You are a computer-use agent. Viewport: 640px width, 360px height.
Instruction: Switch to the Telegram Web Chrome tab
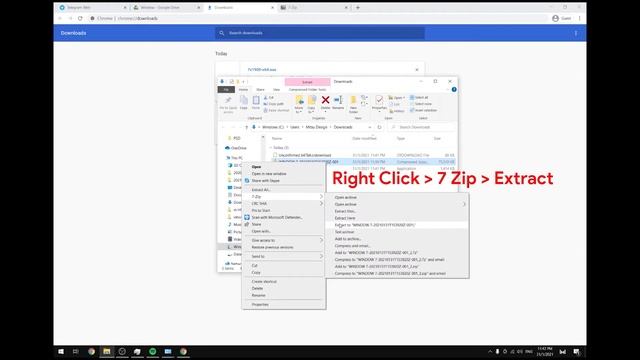(92, 7)
